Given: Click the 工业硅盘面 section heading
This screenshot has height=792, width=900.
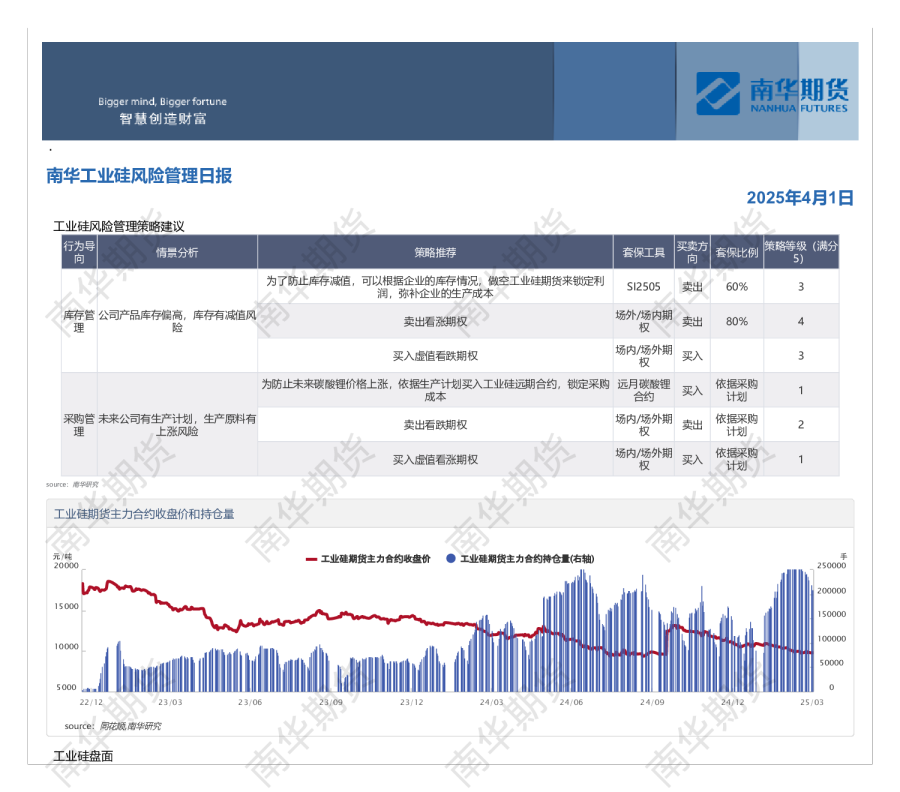Looking at the screenshot, I should click(83, 756).
